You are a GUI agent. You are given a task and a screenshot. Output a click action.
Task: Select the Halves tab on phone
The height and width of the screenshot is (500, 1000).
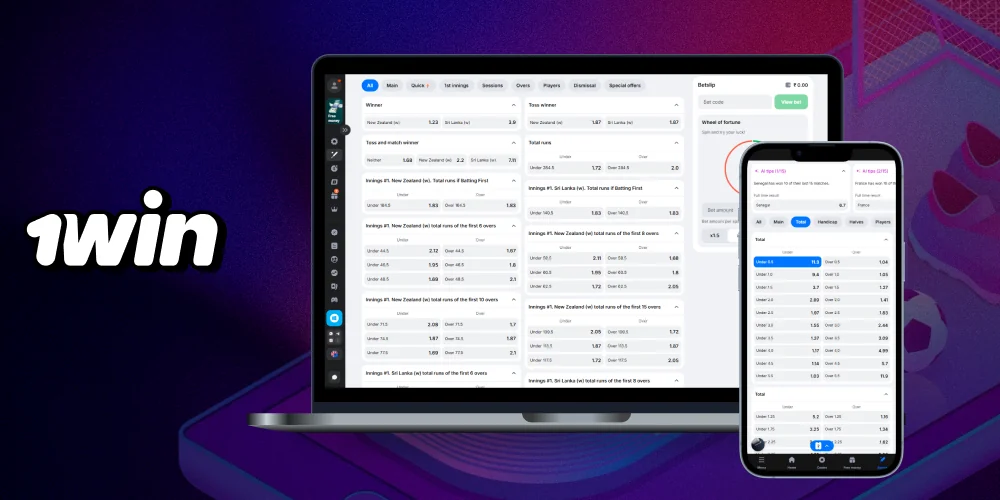[857, 222]
